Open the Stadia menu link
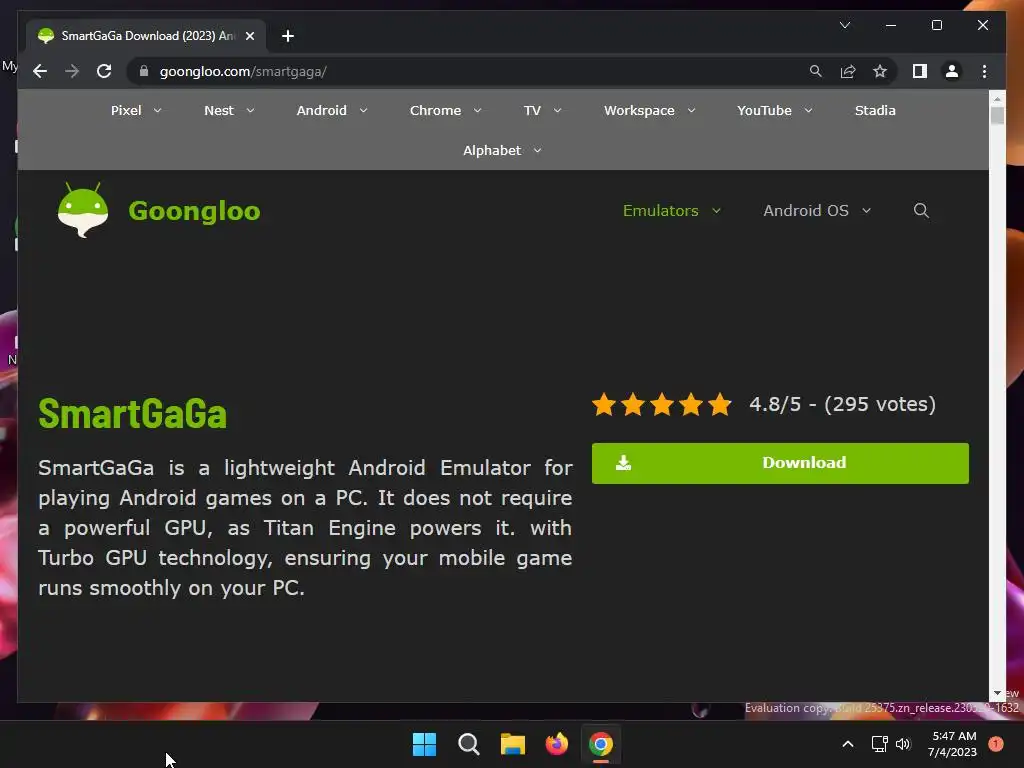Image resolution: width=1024 pixels, height=768 pixels. coord(875,110)
